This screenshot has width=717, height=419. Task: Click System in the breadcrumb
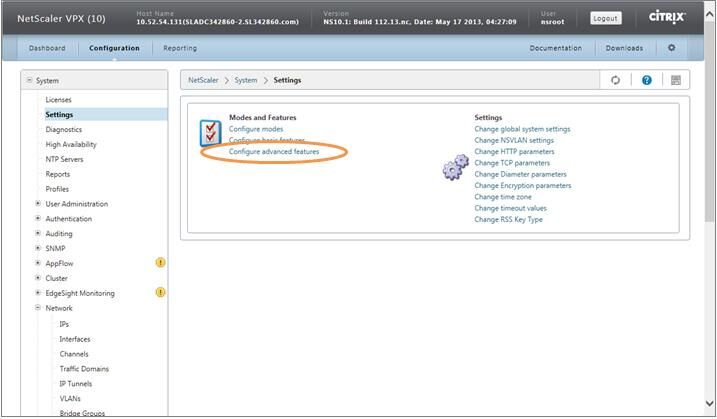pos(246,80)
